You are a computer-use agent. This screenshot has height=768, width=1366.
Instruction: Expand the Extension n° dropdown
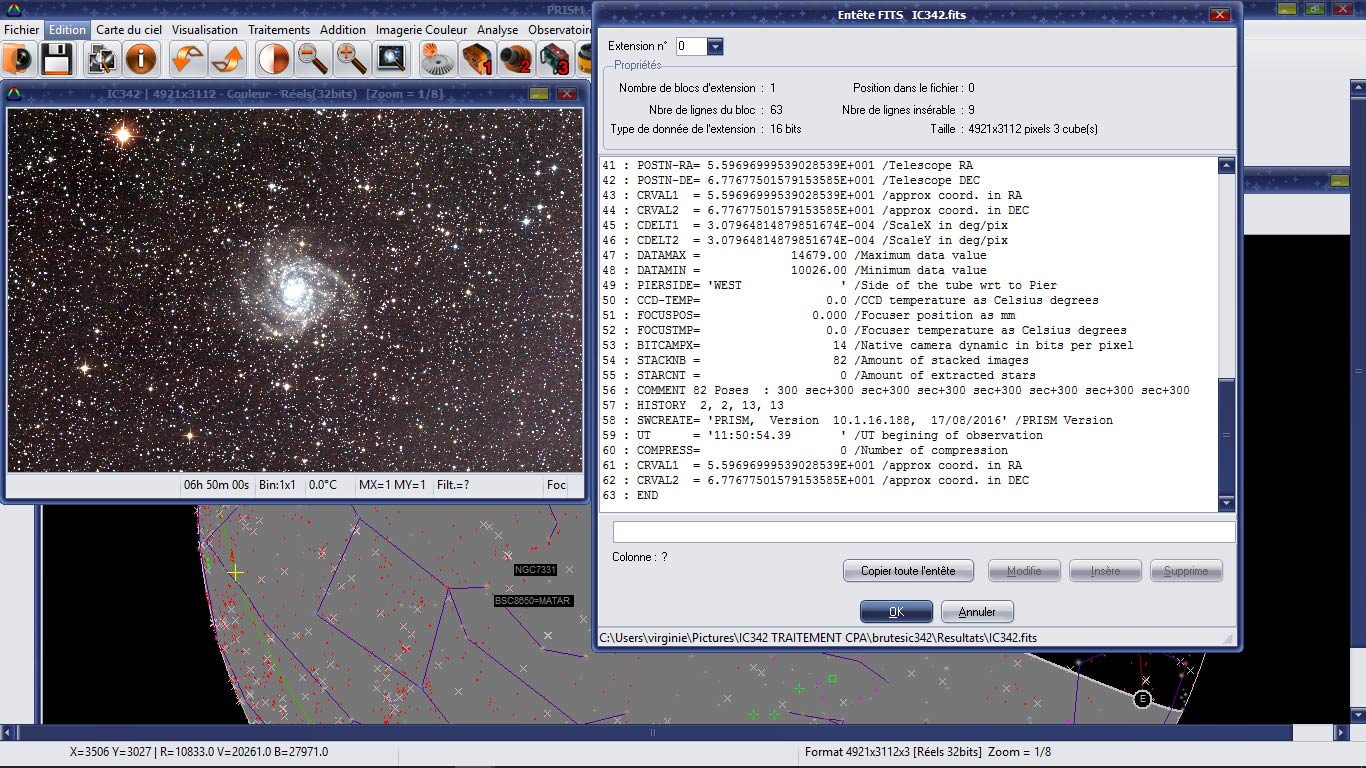[x=714, y=47]
